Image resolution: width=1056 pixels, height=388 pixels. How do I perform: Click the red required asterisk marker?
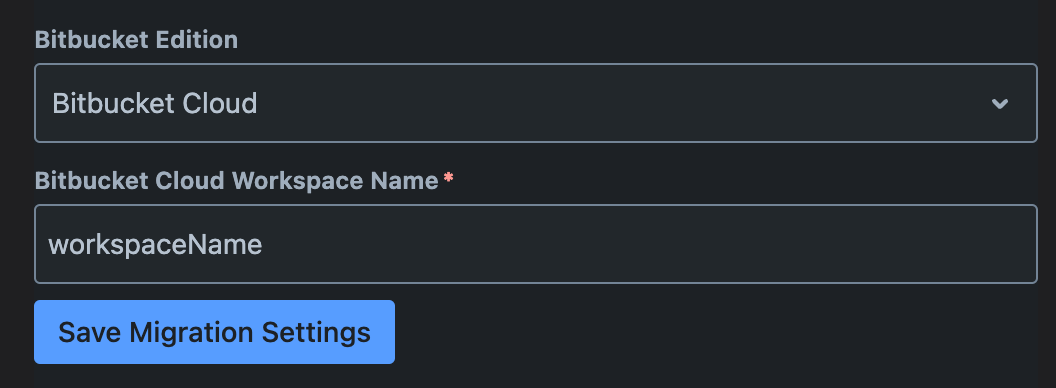[449, 178]
